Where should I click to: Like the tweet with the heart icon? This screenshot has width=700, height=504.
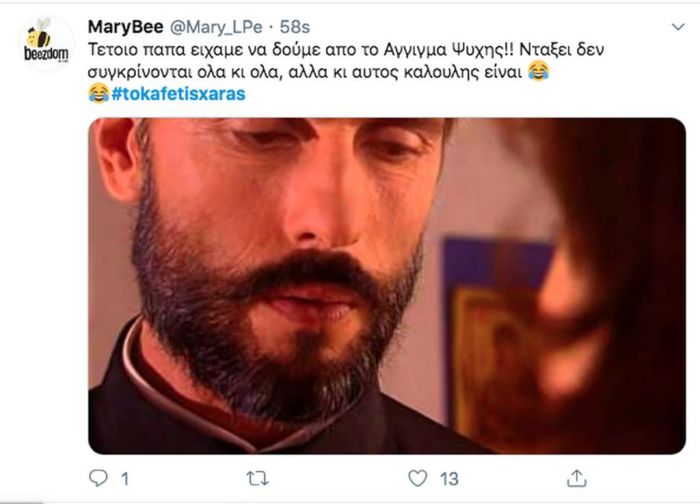coord(417,479)
